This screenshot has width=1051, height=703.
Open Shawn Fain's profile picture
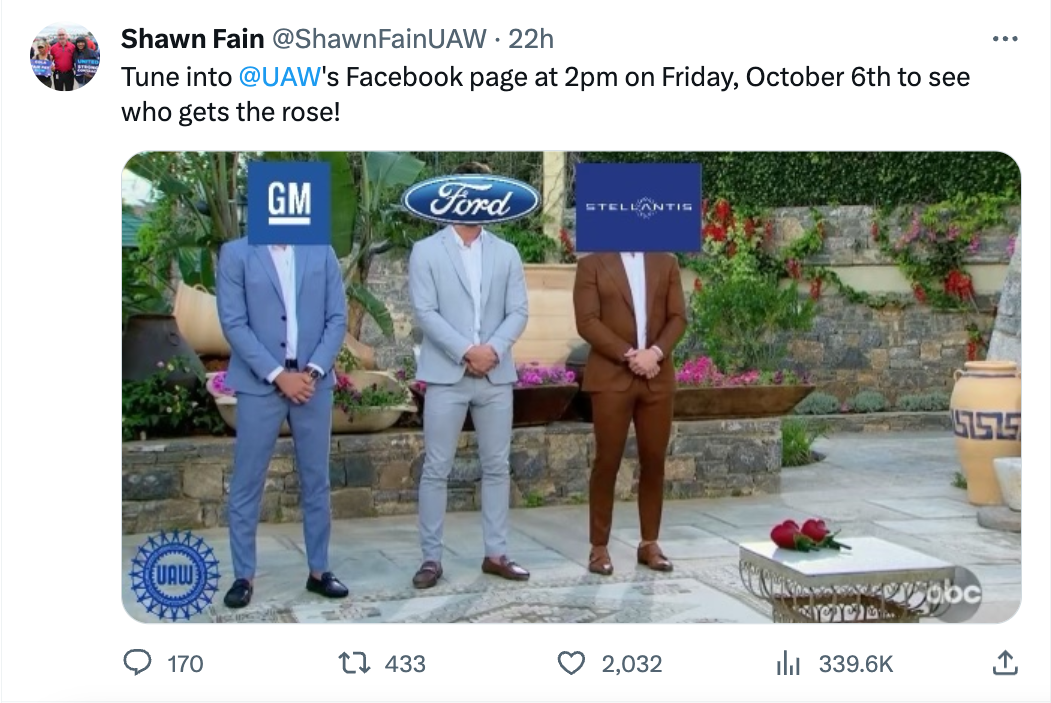pyautogui.click(x=65, y=57)
